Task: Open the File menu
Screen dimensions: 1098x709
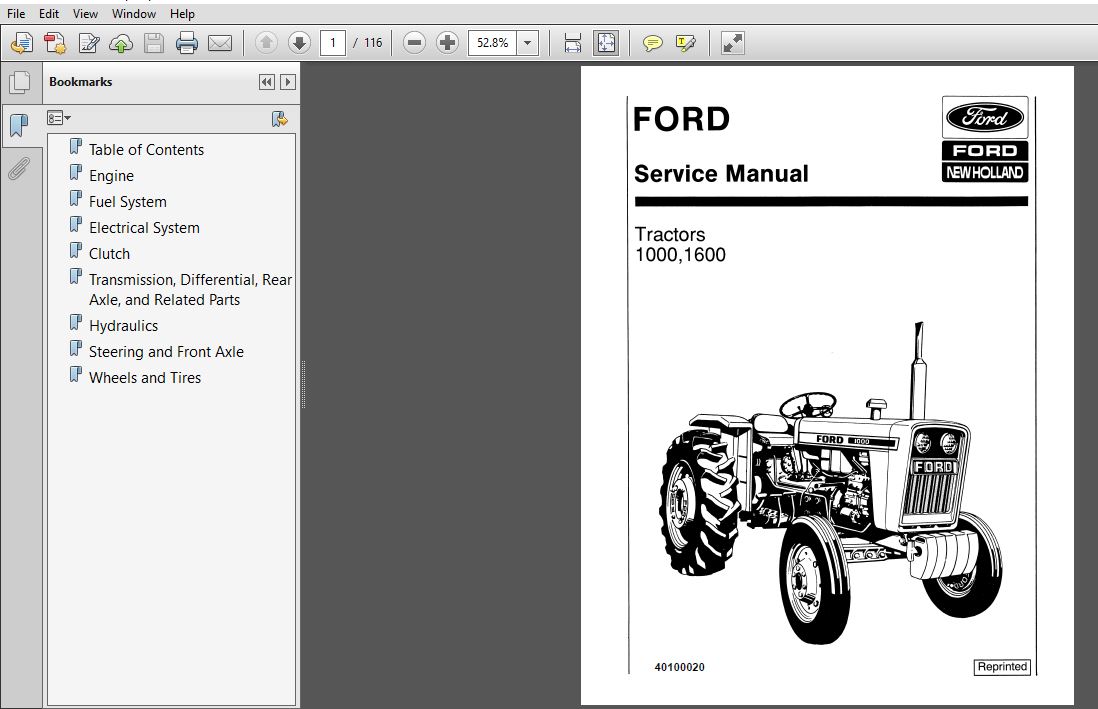Action: tap(15, 14)
